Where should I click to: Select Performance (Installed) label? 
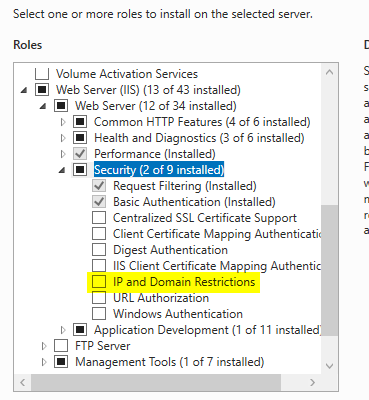point(155,154)
